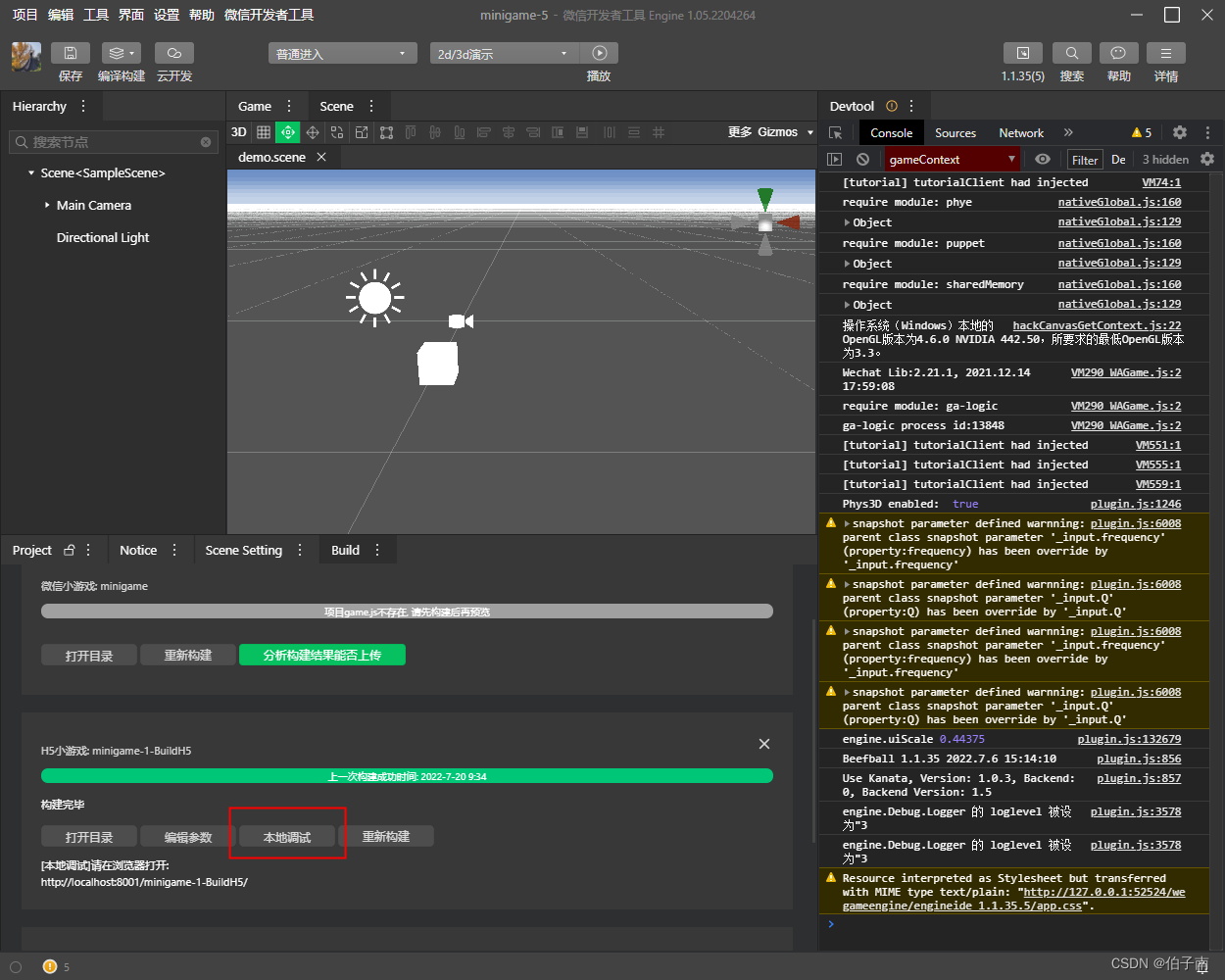The image size is (1225, 980).
Task: Click the align left icon
Action: (x=484, y=132)
